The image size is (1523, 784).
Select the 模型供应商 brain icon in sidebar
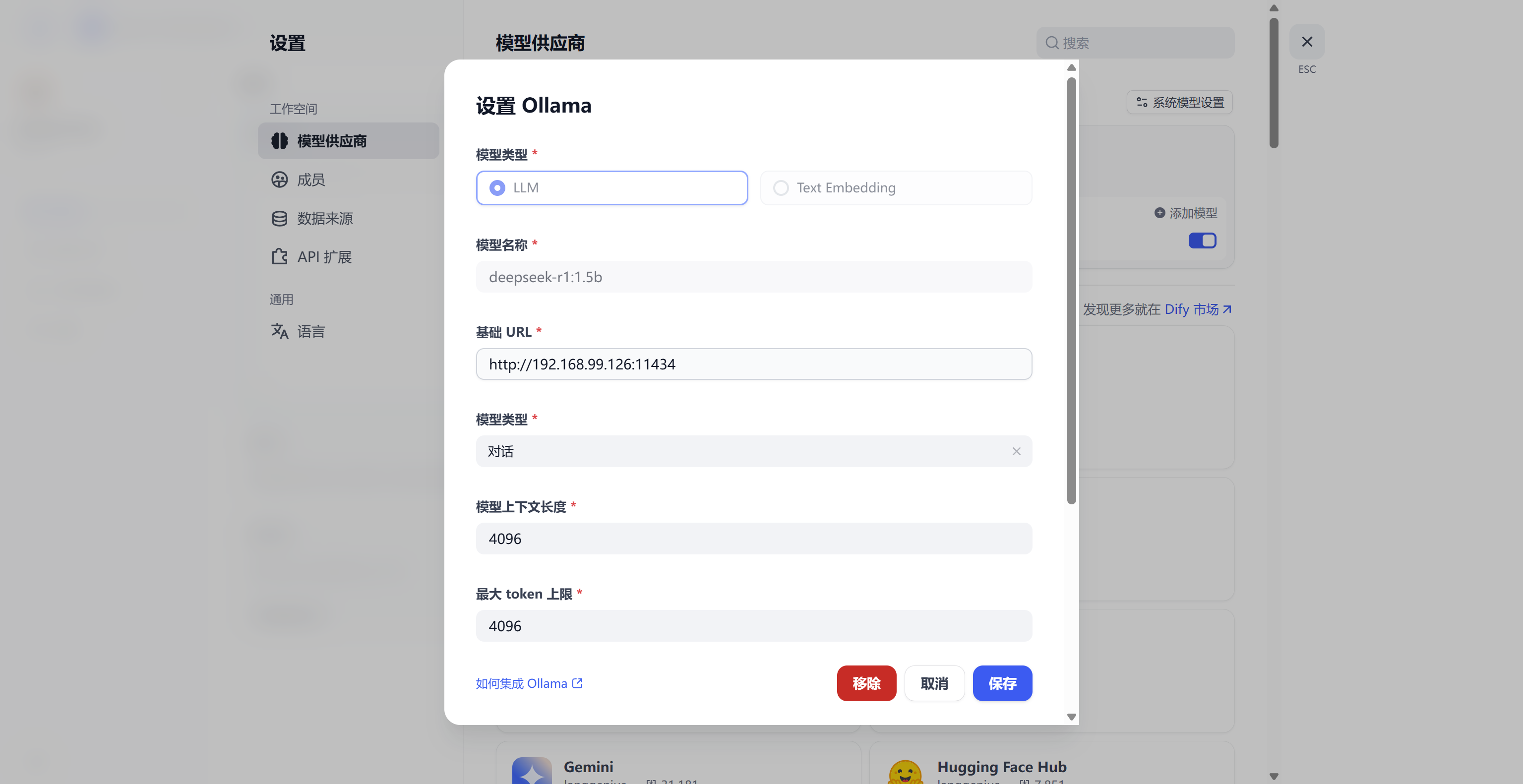[279, 141]
